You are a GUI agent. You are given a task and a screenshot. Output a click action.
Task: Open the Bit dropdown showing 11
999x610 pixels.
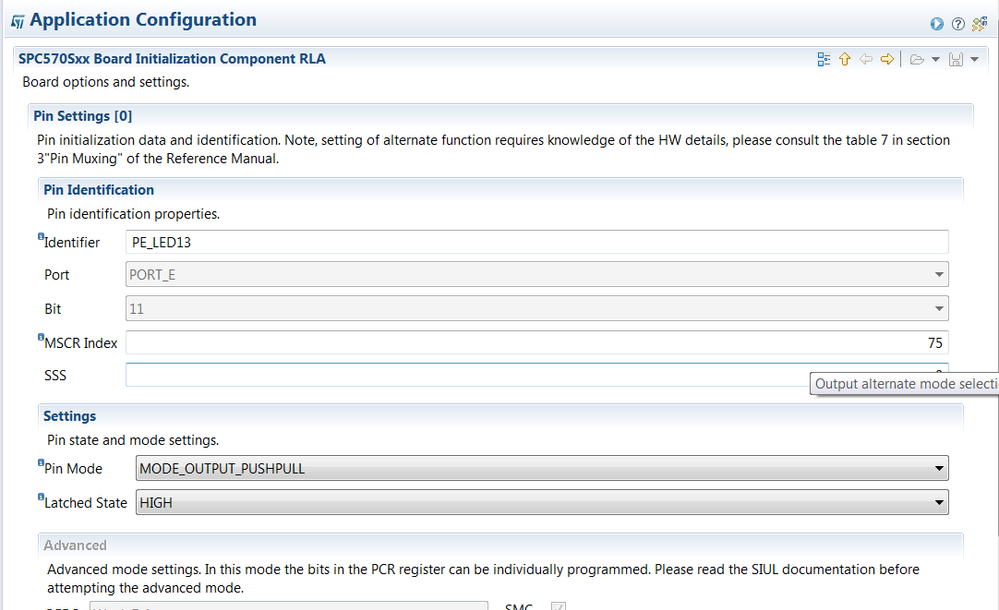click(537, 309)
